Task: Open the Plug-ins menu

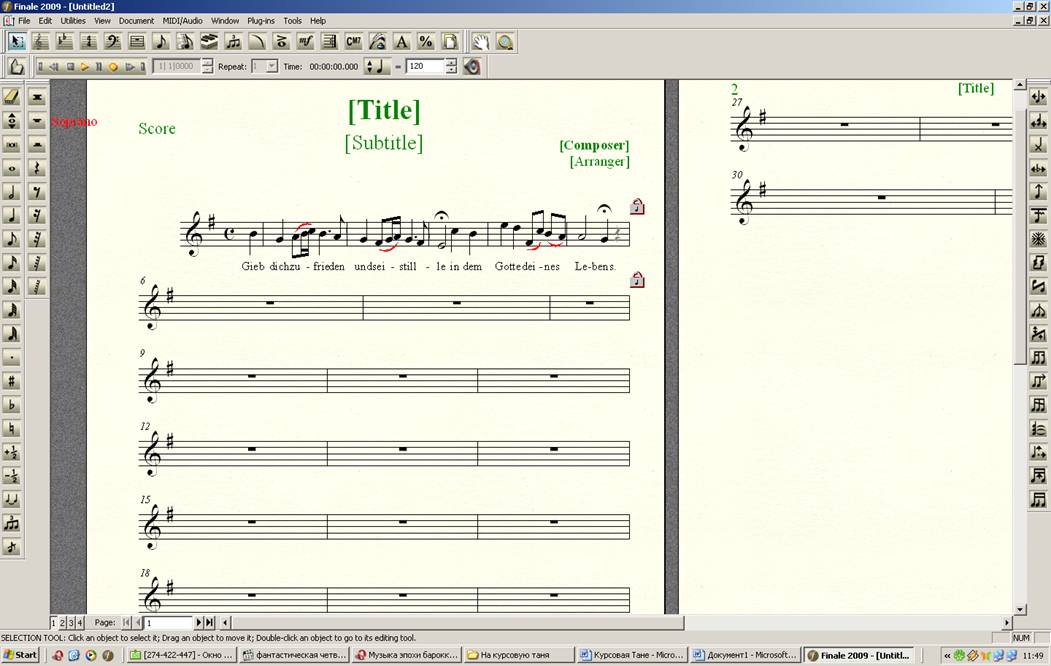Action: coord(260,20)
